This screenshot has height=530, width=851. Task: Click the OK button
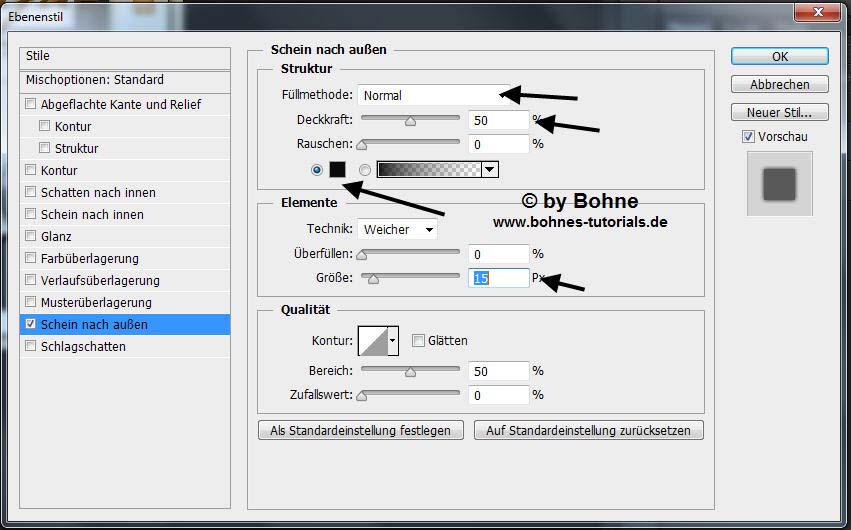(779, 57)
